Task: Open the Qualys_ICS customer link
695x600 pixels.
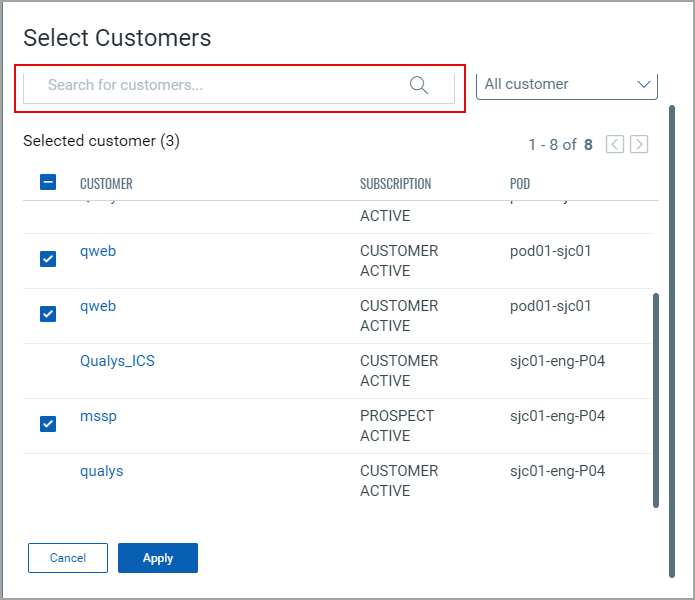Action: (117, 361)
